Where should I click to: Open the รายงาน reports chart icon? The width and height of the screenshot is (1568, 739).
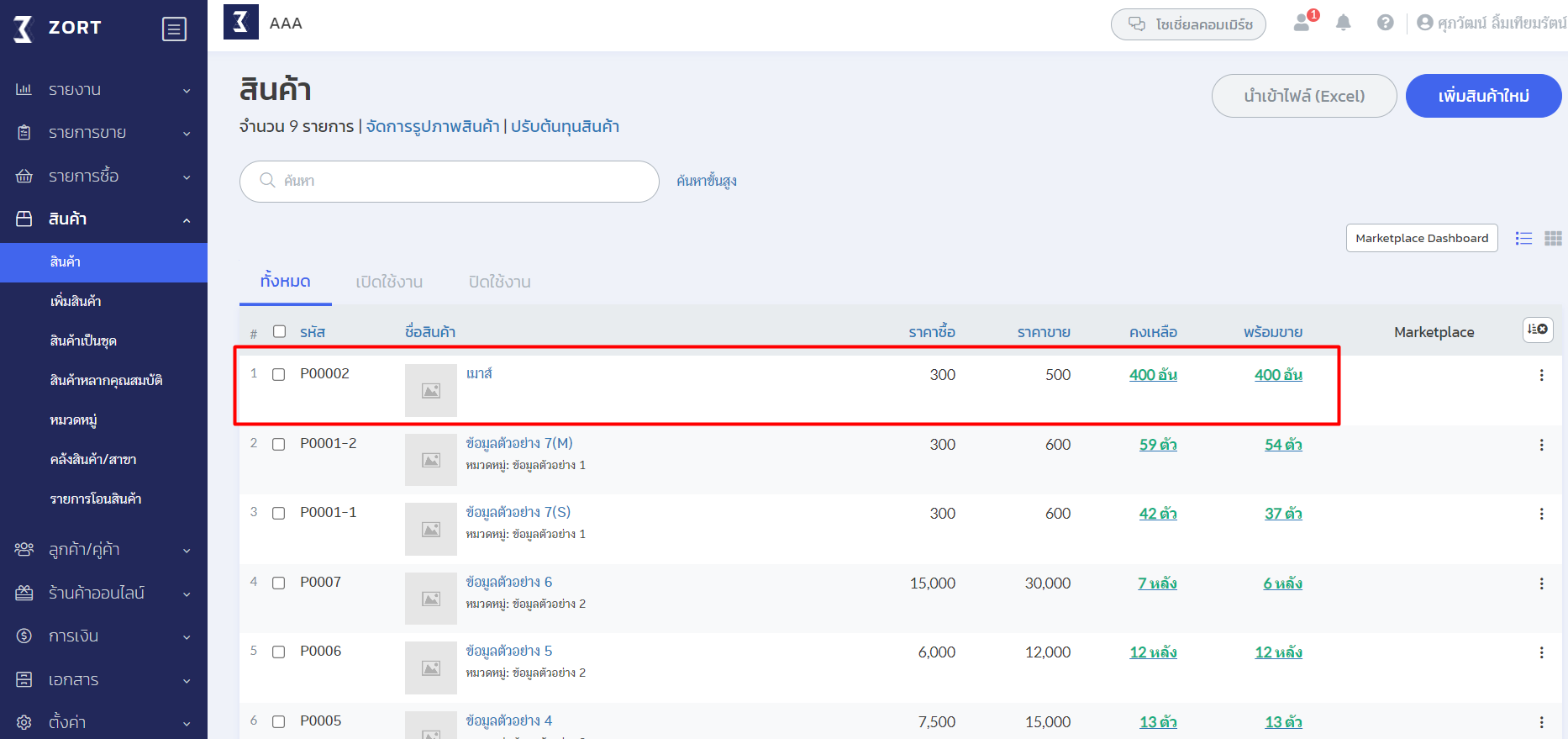24,89
